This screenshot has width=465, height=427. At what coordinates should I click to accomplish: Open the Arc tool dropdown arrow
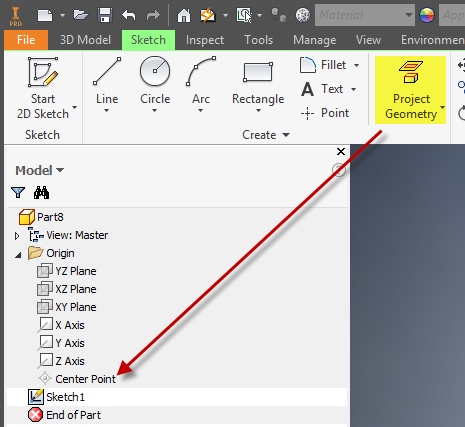point(200,111)
